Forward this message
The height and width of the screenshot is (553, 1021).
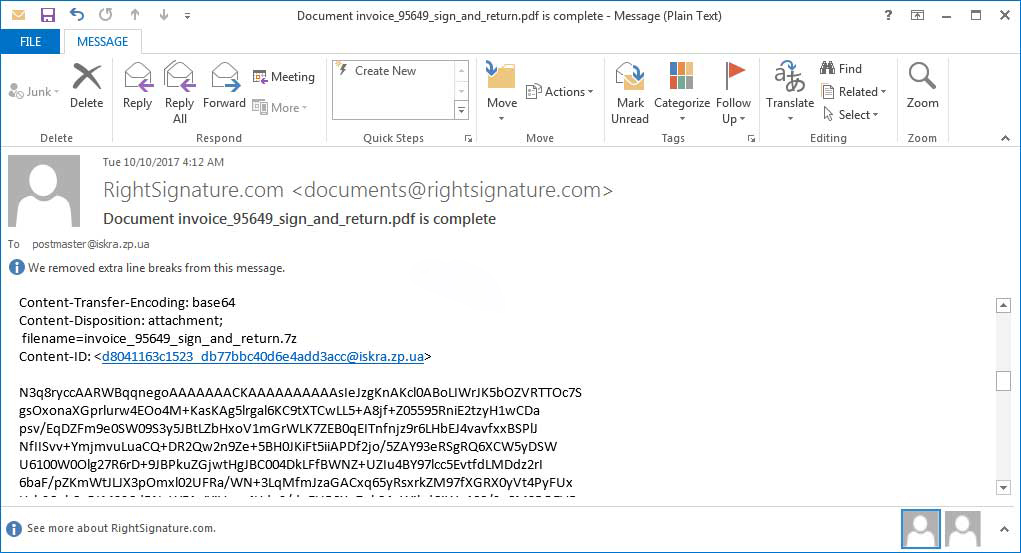pyautogui.click(x=224, y=86)
